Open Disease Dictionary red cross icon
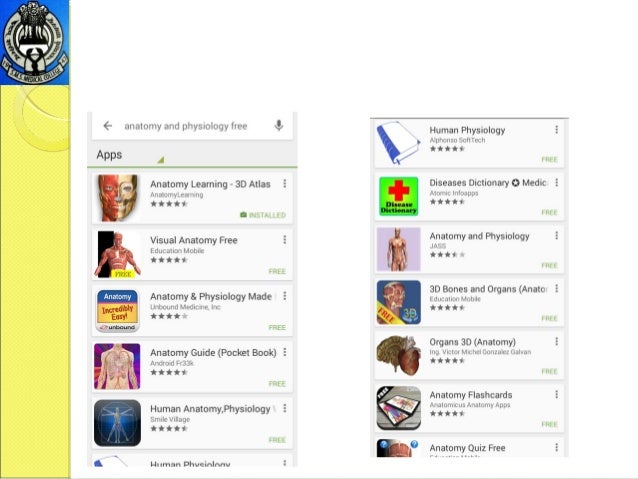638x479 pixels. click(x=398, y=196)
